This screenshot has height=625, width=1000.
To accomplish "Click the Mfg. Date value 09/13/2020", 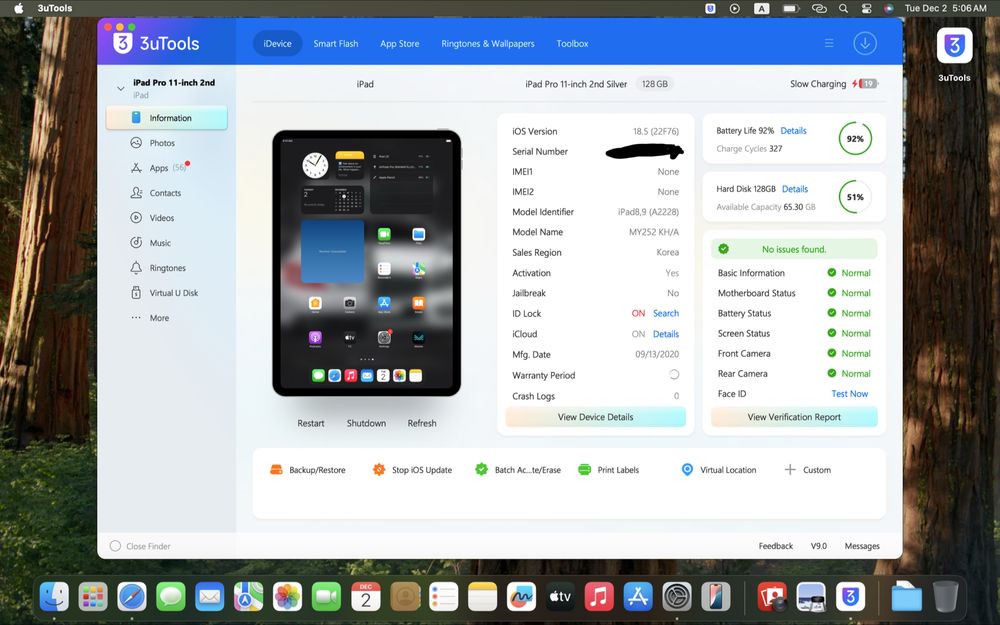I will coord(657,355).
